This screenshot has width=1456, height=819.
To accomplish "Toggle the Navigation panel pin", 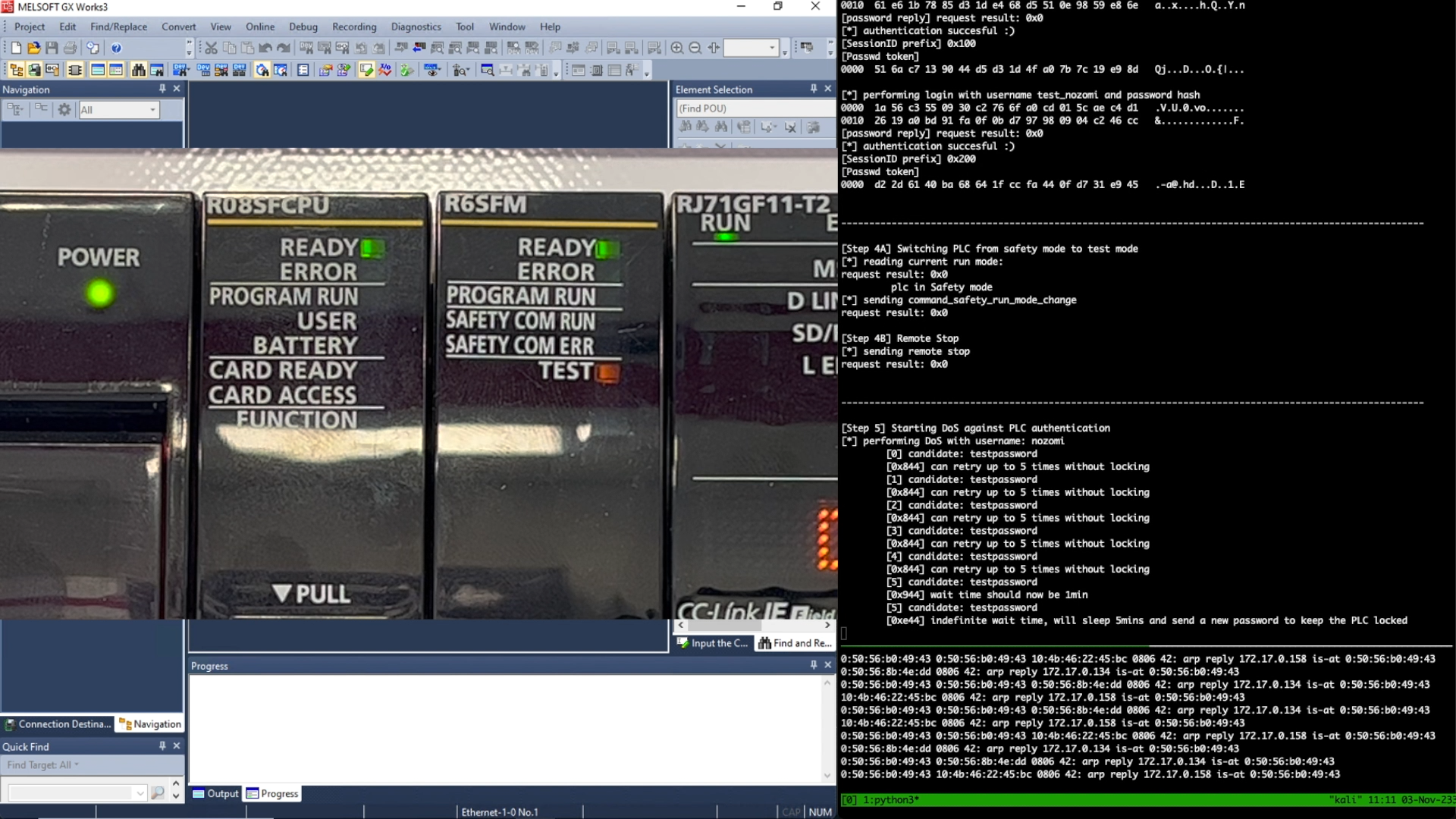I will pos(162,89).
